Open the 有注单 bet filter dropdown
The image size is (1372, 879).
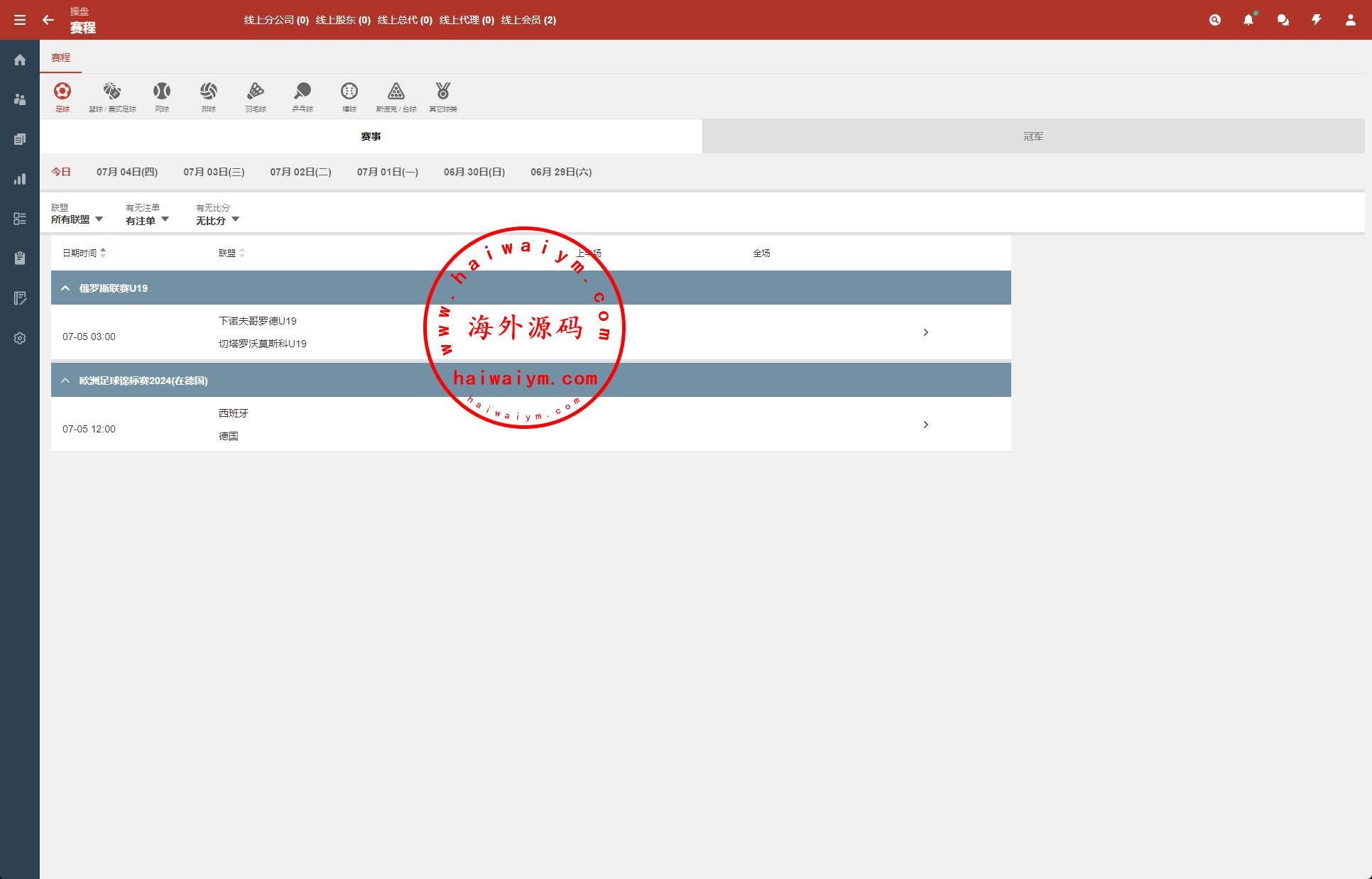(147, 220)
